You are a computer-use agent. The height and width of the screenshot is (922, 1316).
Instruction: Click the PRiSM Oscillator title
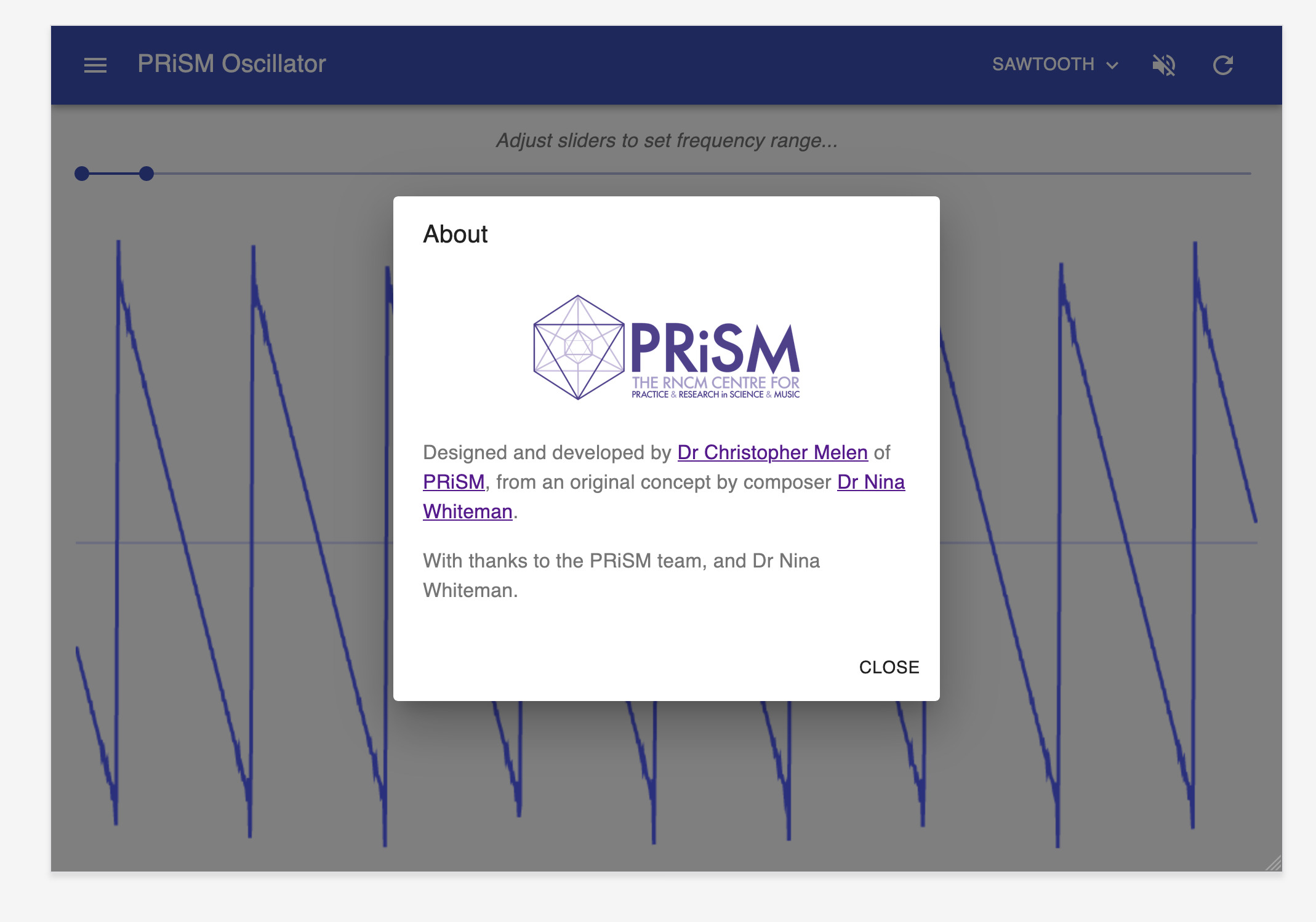(231, 64)
